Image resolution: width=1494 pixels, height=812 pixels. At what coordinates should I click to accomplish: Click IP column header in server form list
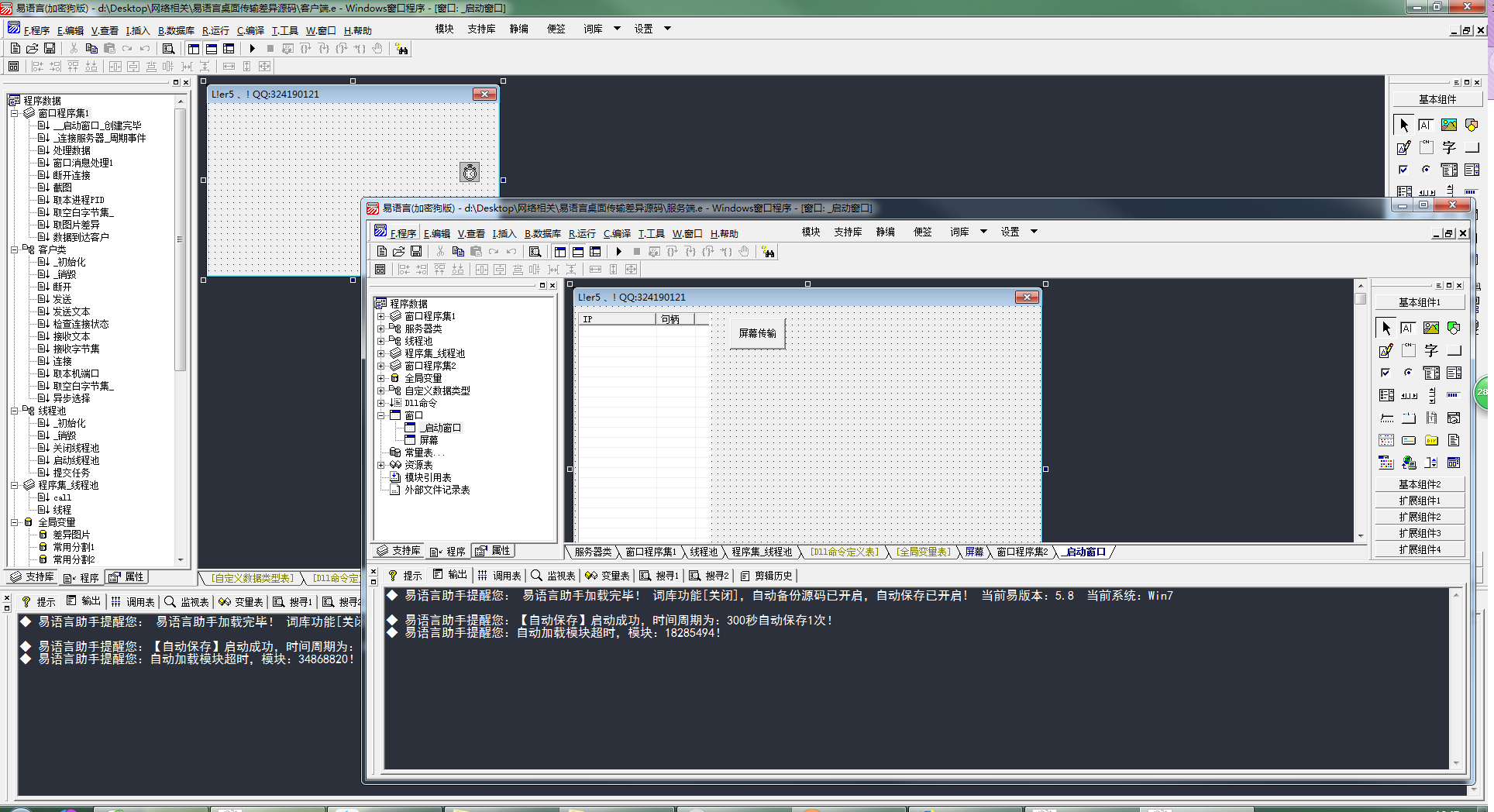coord(618,319)
